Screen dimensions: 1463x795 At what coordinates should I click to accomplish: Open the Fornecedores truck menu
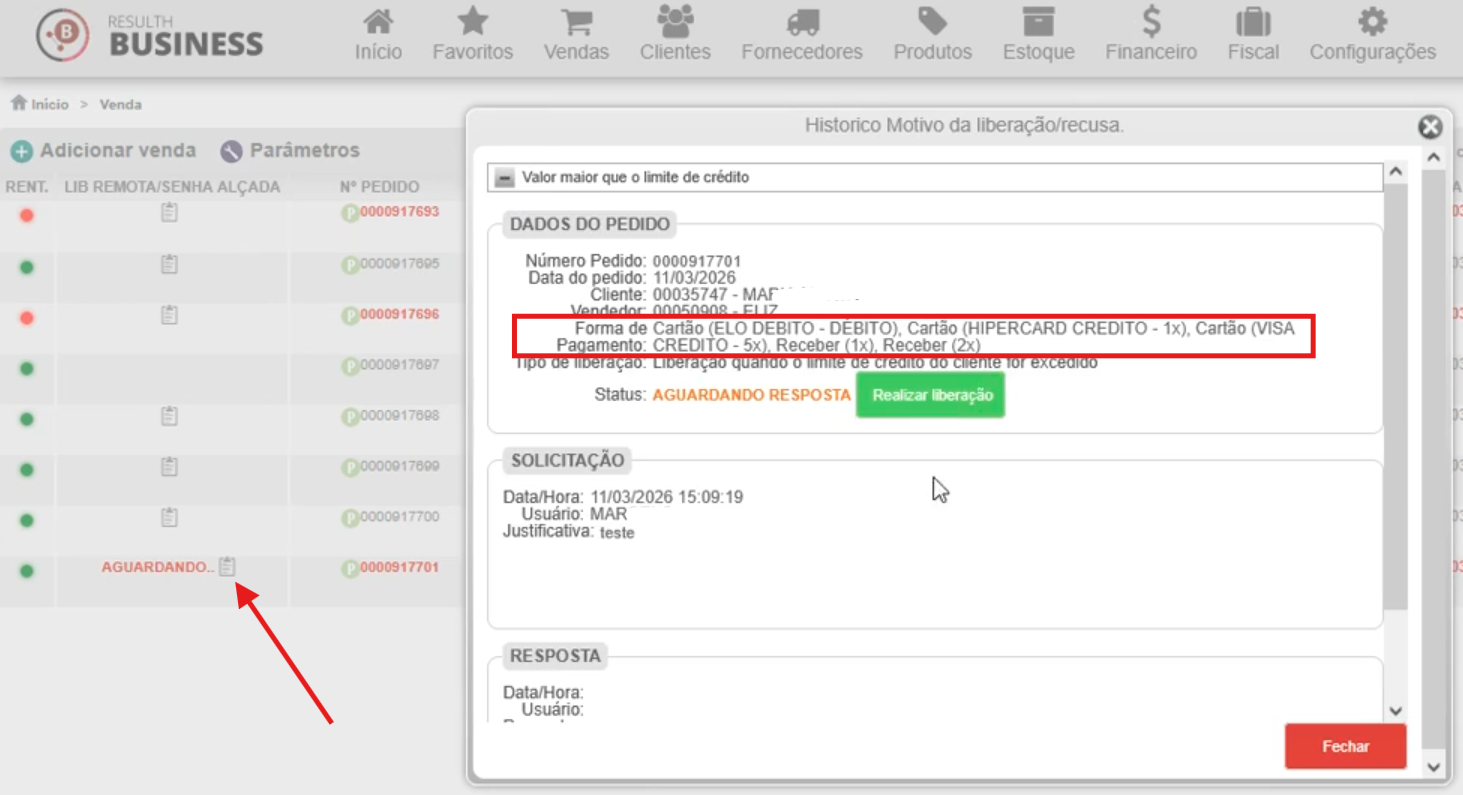click(802, 34)
